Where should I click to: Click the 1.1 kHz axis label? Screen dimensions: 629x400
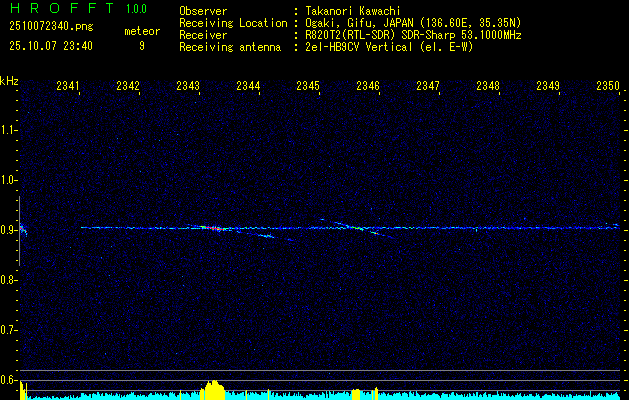point(8,130)
